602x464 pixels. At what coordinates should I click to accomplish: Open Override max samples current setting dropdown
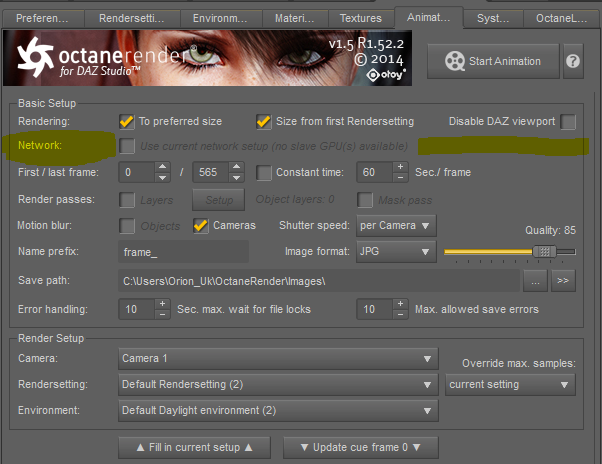coord(510,385)
